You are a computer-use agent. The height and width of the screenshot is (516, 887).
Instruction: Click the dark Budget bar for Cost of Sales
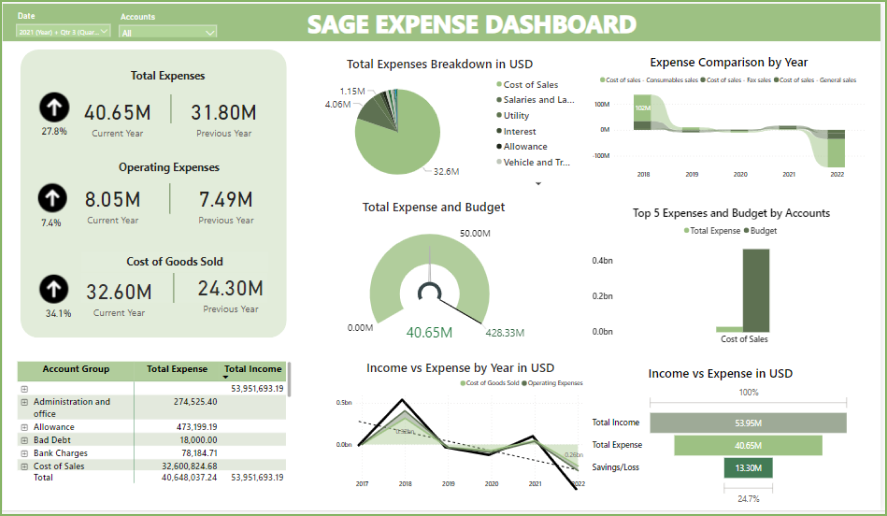pyautogui.click(x=756, y=290)
